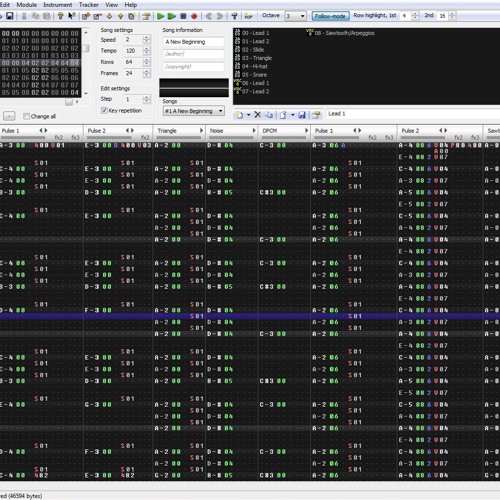Click the Cut scissors icon
Image resolution: width=500 pixels, height=500 pixels.
(x=24, y=16)
